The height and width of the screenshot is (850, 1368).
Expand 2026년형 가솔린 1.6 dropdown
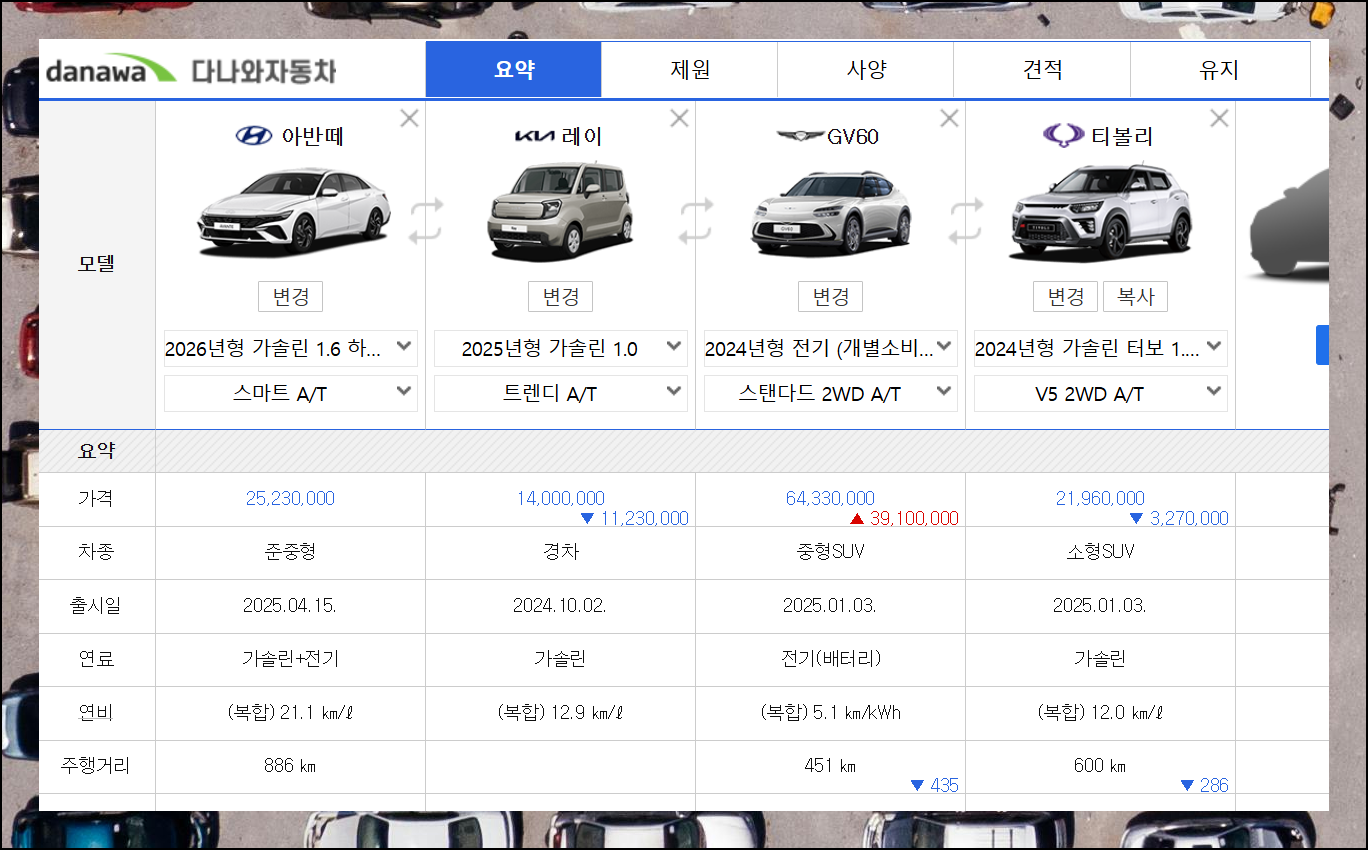(291, 349)
